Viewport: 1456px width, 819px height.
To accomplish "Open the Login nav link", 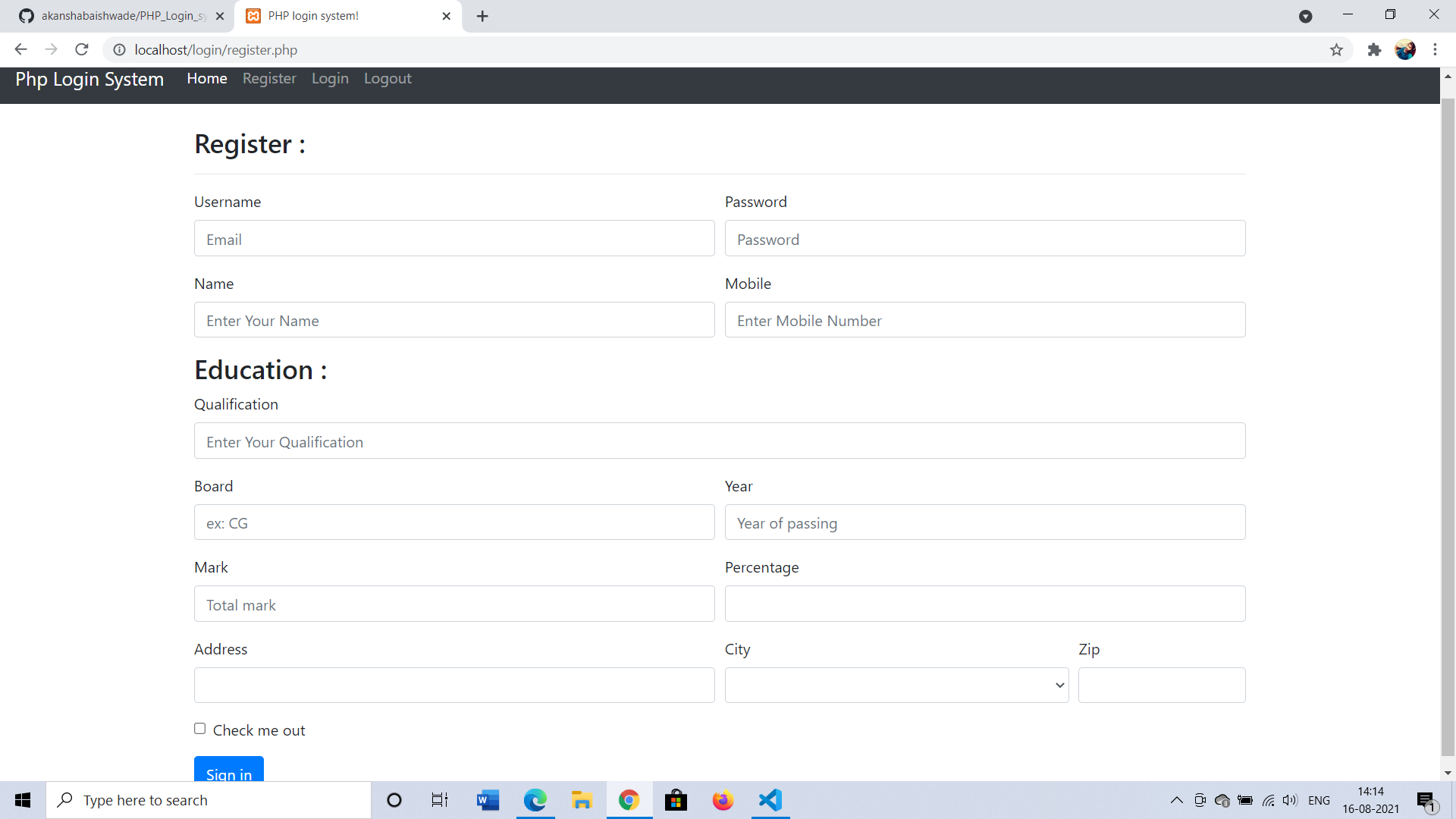I will pos(330,78).
